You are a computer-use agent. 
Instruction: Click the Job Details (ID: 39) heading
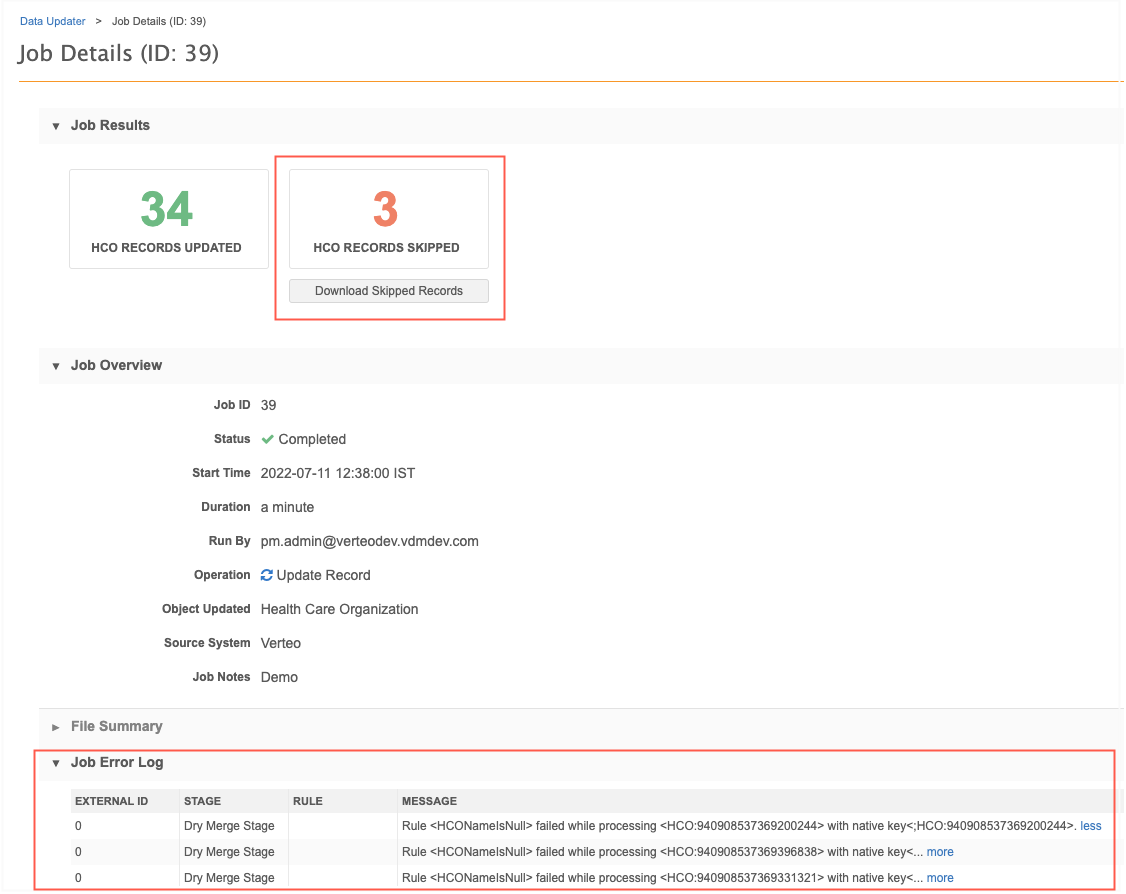tap(118, 53)
